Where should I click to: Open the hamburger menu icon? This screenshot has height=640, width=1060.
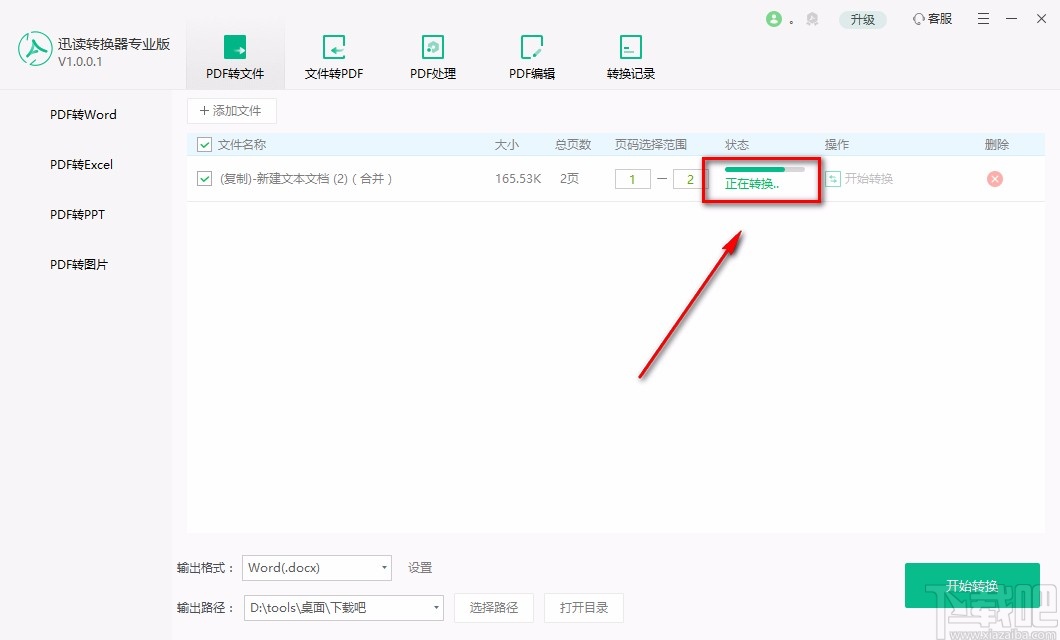pyautogui.click(x=983, y=18)
